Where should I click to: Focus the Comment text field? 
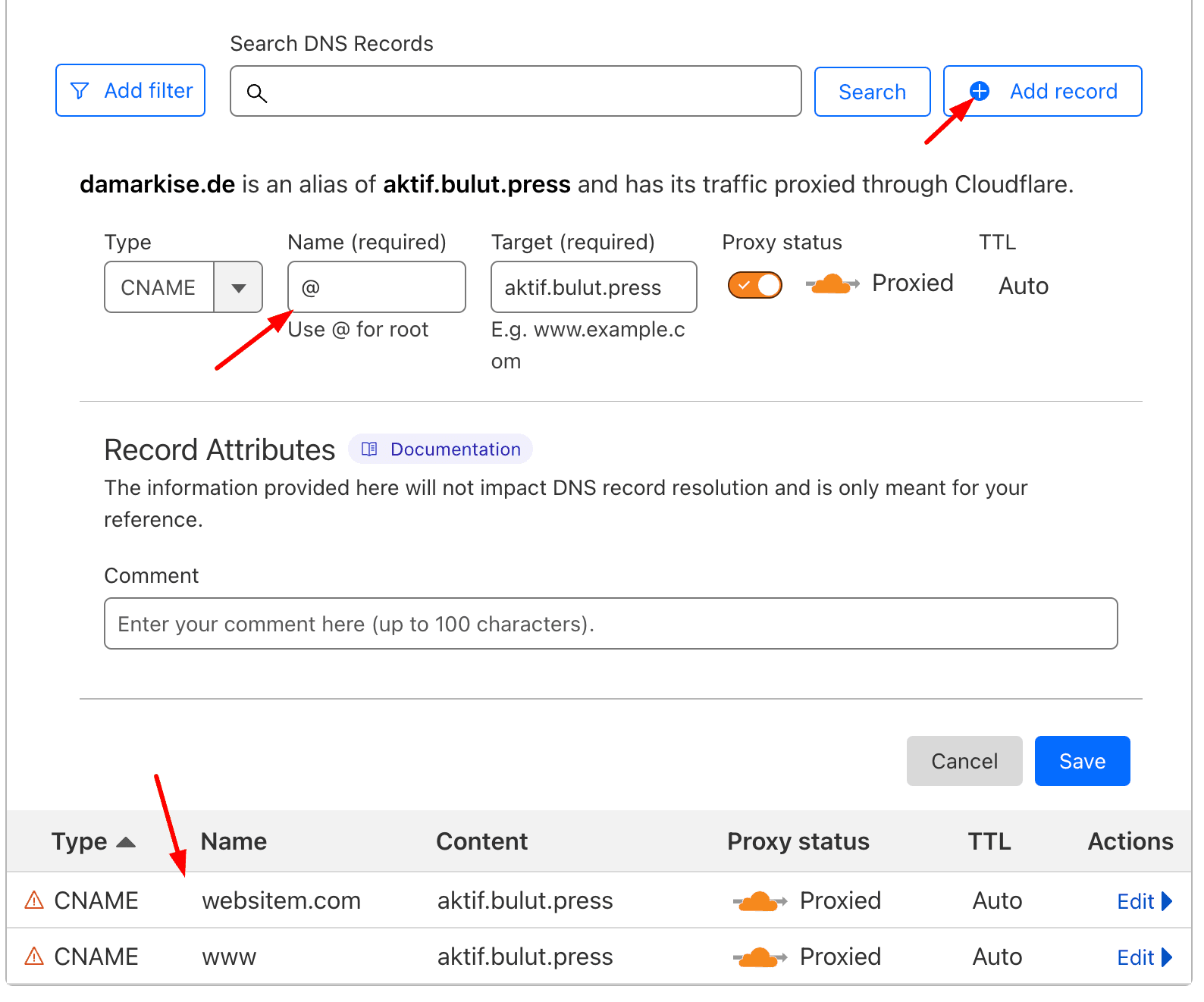(x=610, y=624)
